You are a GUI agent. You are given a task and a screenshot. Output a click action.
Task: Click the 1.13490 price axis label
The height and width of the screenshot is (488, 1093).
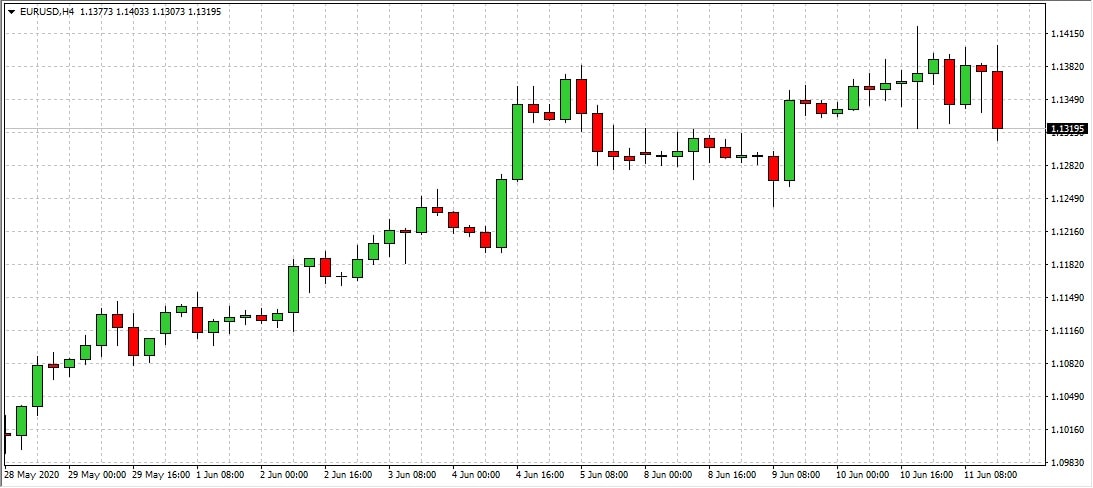tap(1067, 100)
